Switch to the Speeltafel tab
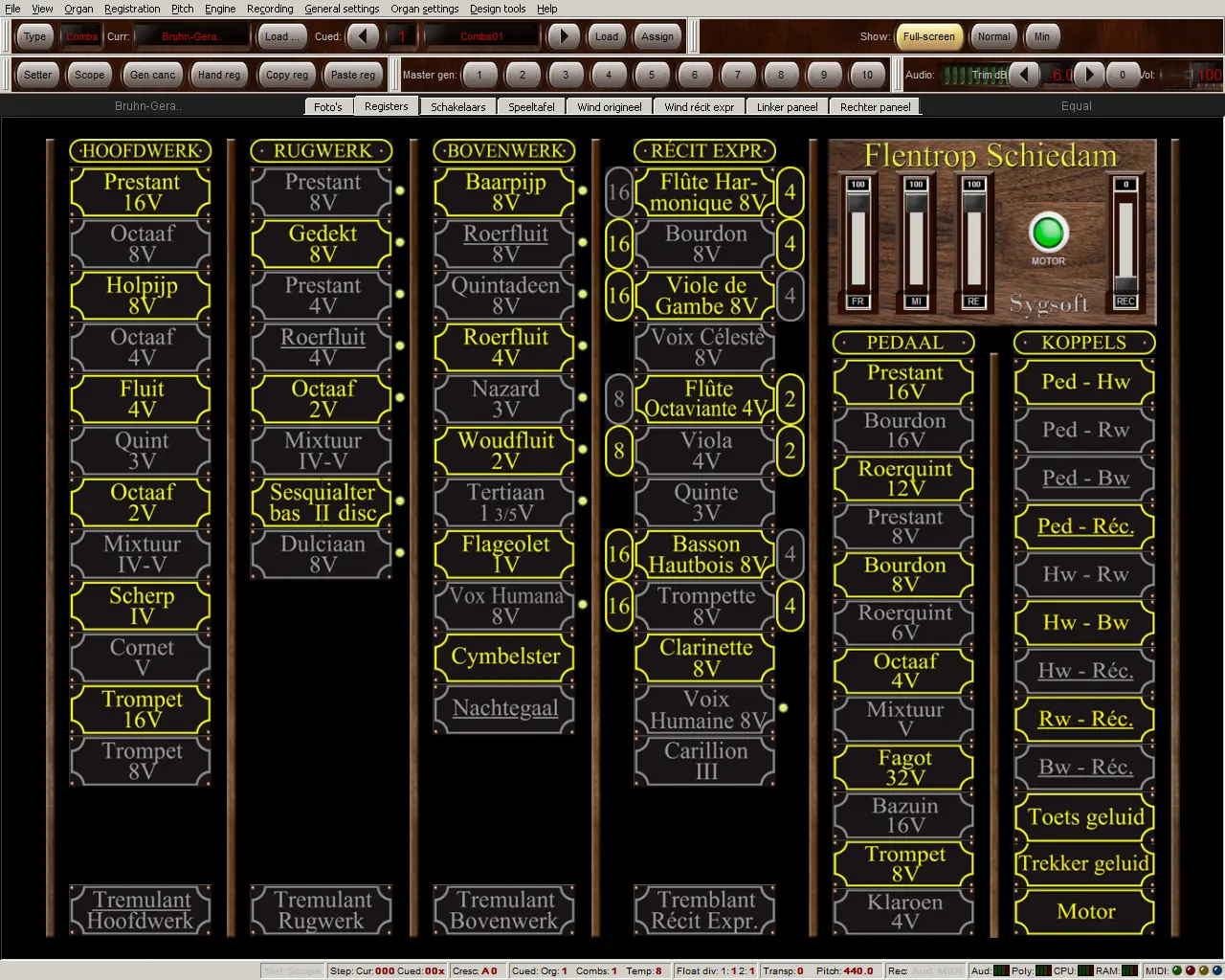The width and height of the screenshot is (1225, 980). (x=531, y=107)
